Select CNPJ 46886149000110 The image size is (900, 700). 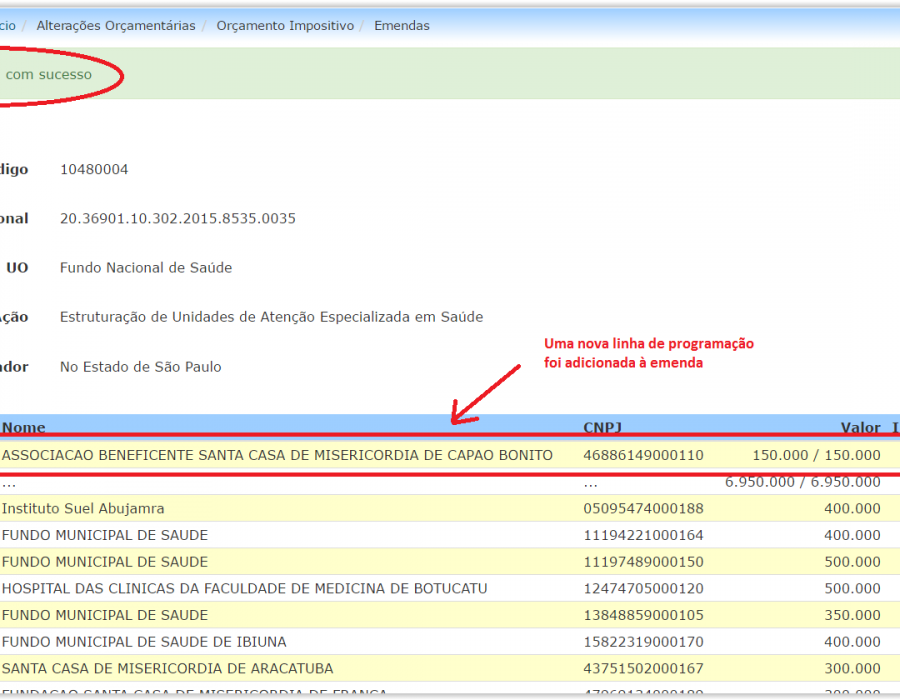pos(643,455)
